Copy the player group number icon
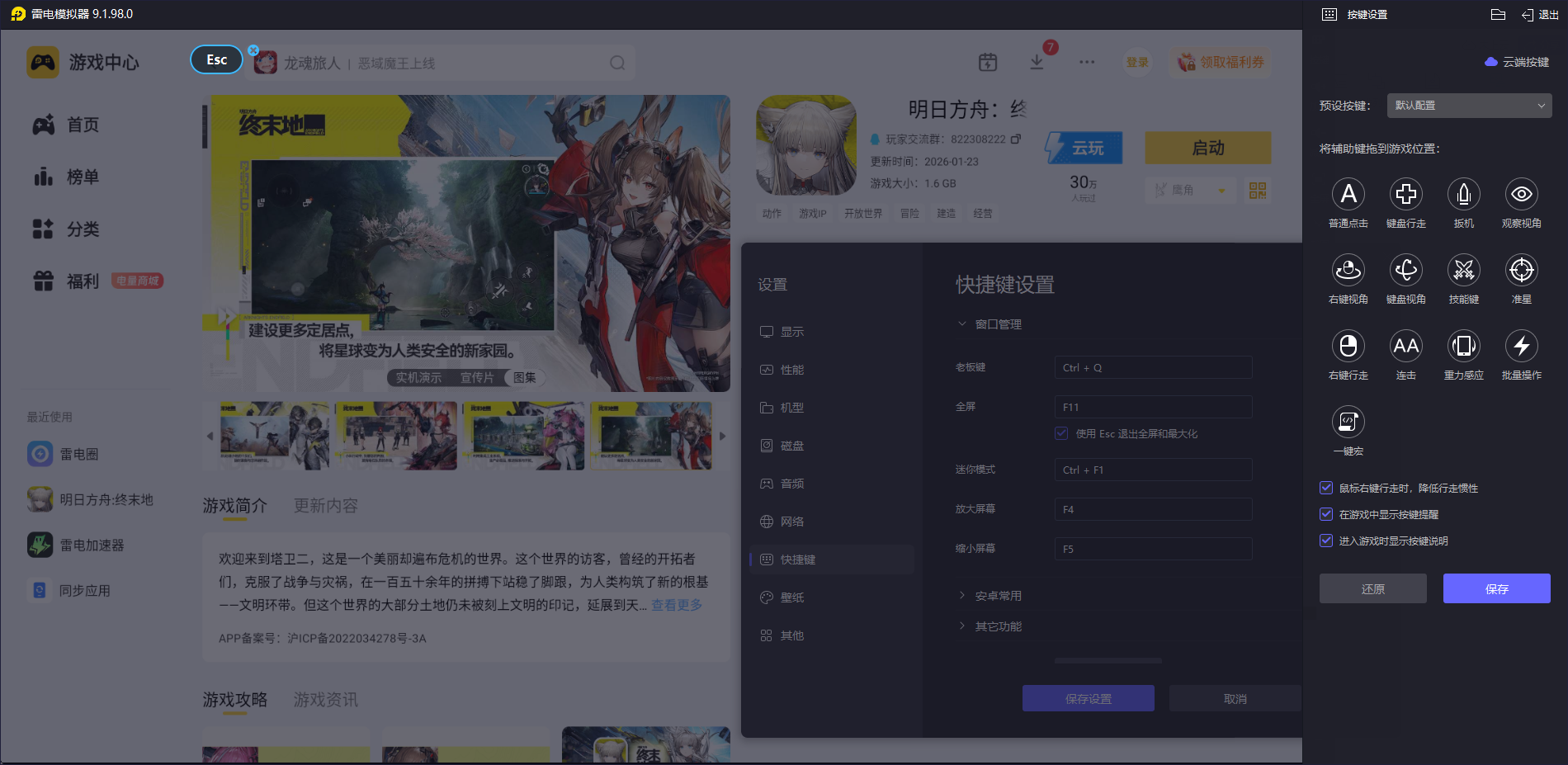 tap(1016, 139)
